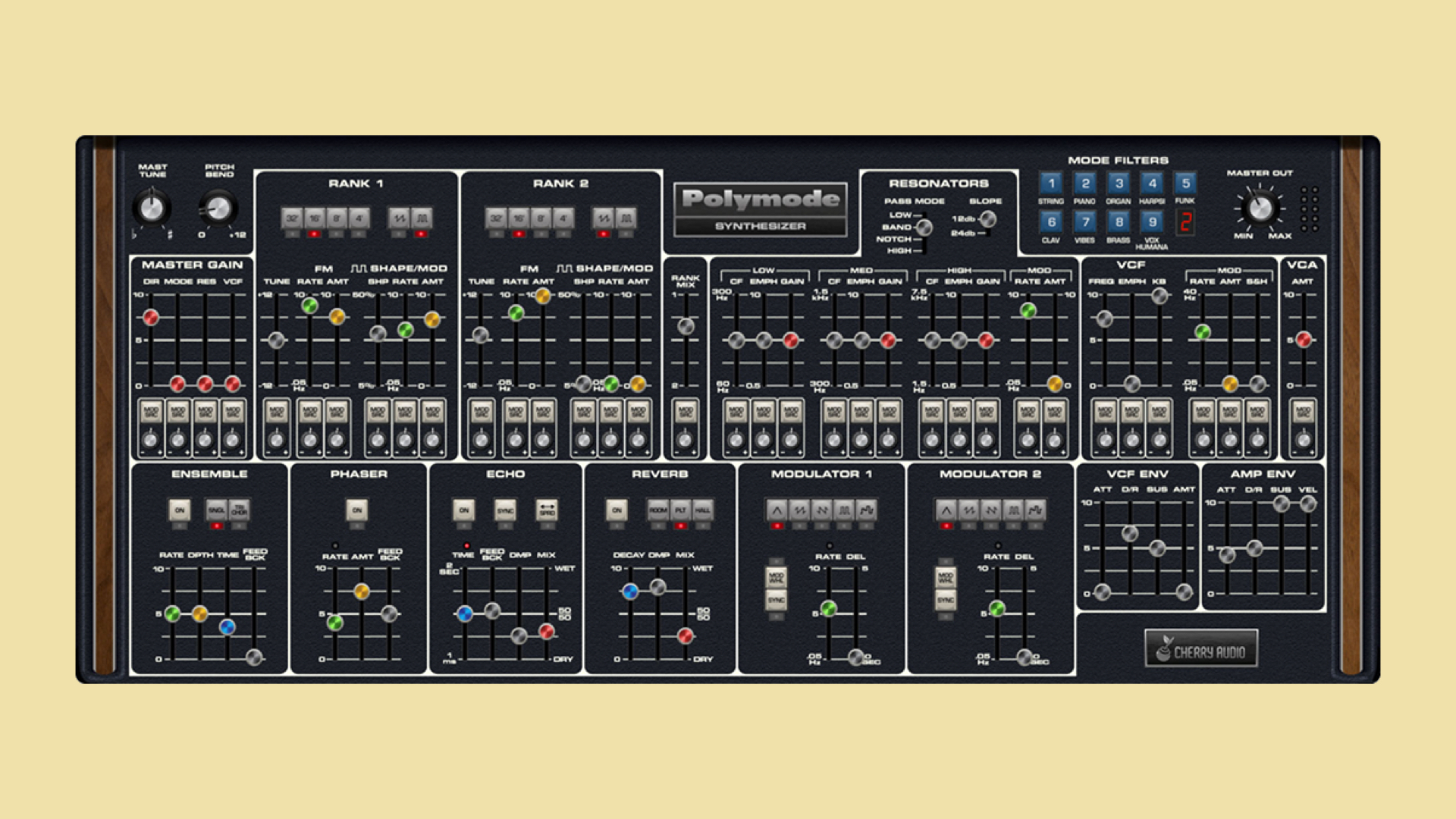1456x819 pixels.
Task: Click the Master Gain DIR red slider
Action: 150,317
